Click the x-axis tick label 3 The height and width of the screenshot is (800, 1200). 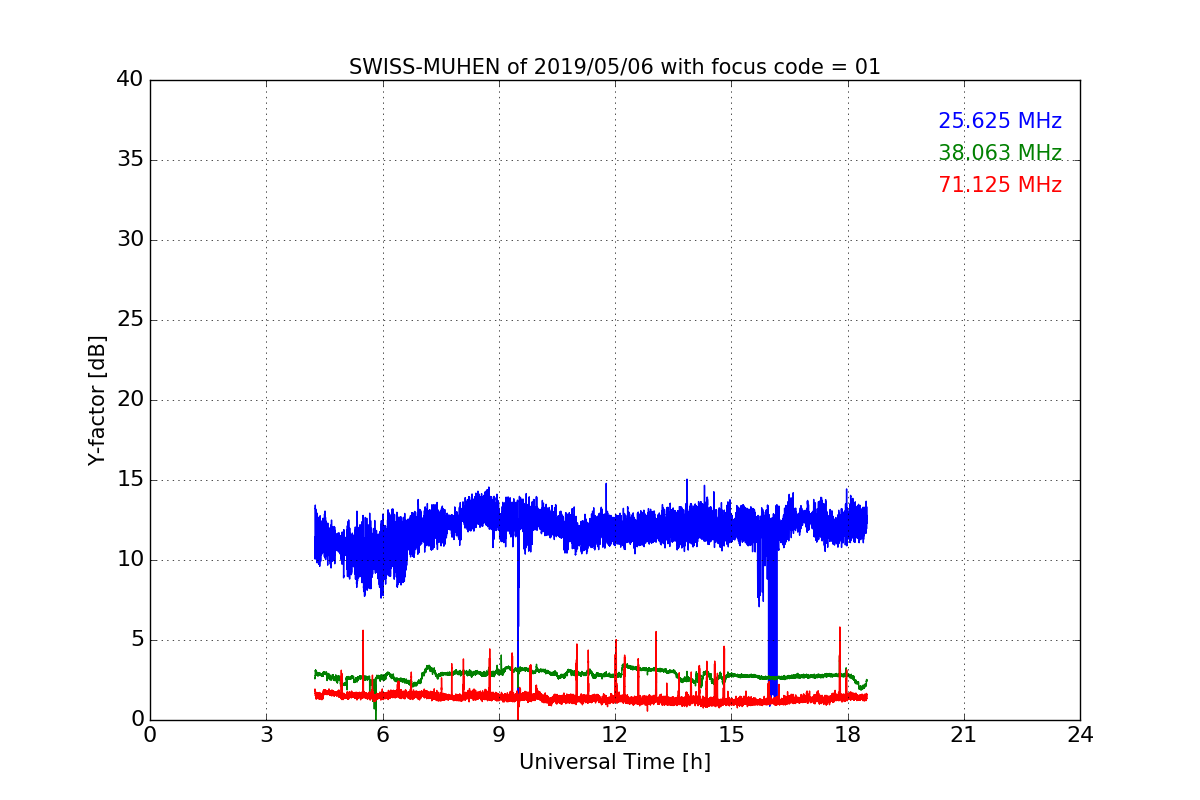(266, 735)
